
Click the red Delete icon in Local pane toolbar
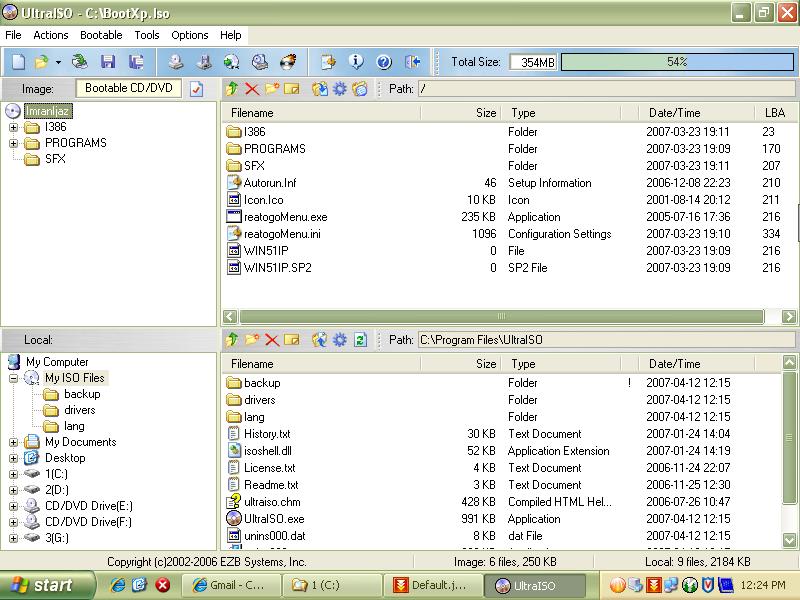(x=272, y=340)
